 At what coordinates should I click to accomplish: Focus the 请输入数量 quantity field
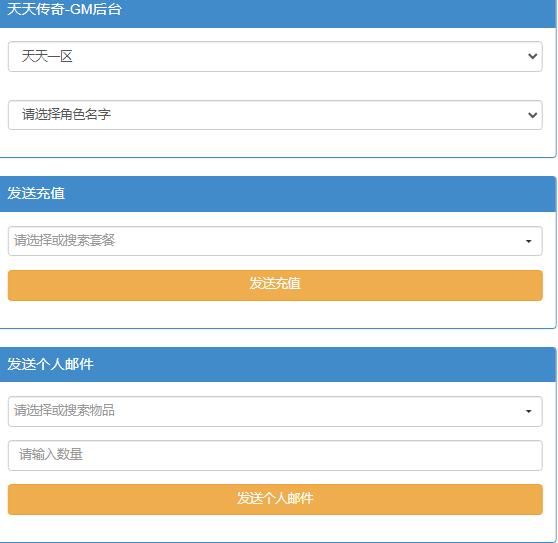click(275, 455)
